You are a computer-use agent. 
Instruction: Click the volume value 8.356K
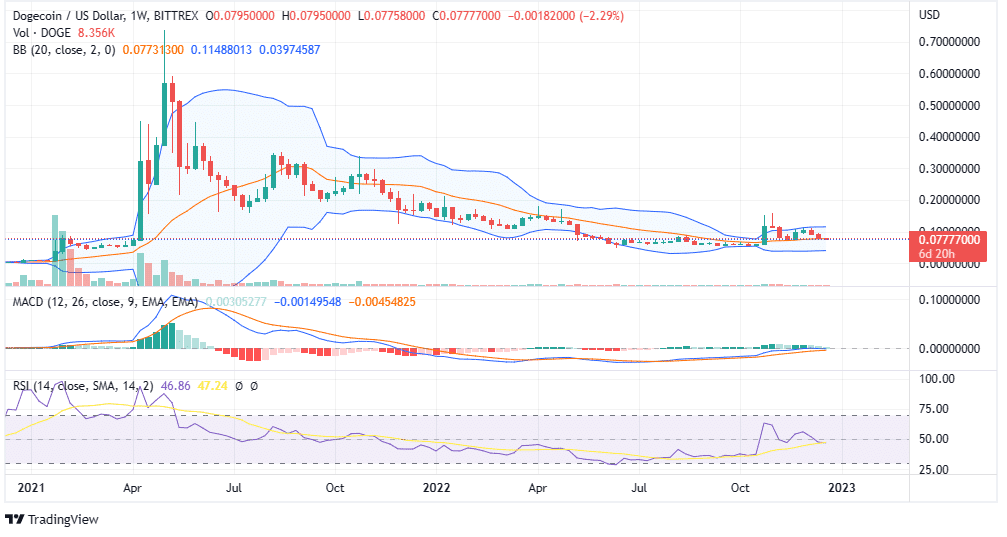pos(96,33)
